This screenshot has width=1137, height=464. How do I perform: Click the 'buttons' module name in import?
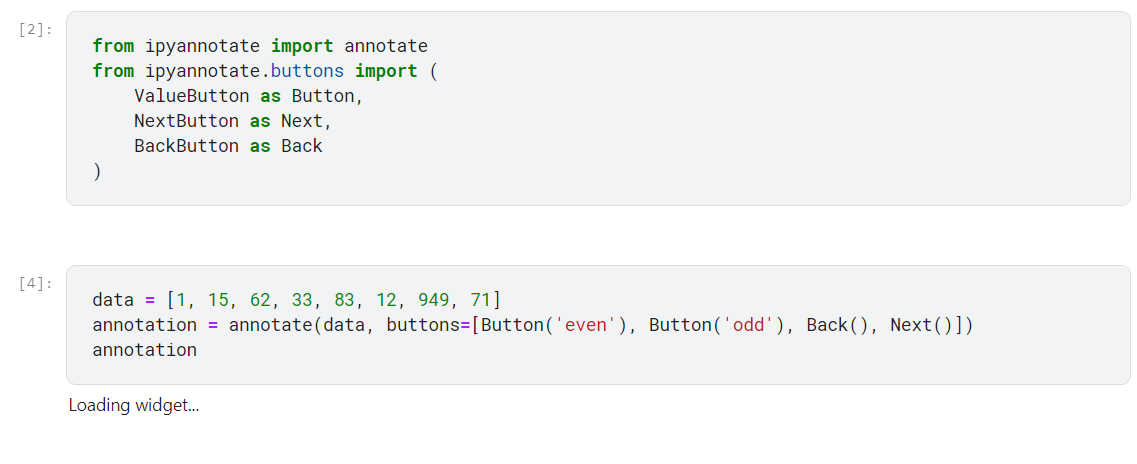click(307, 71)
